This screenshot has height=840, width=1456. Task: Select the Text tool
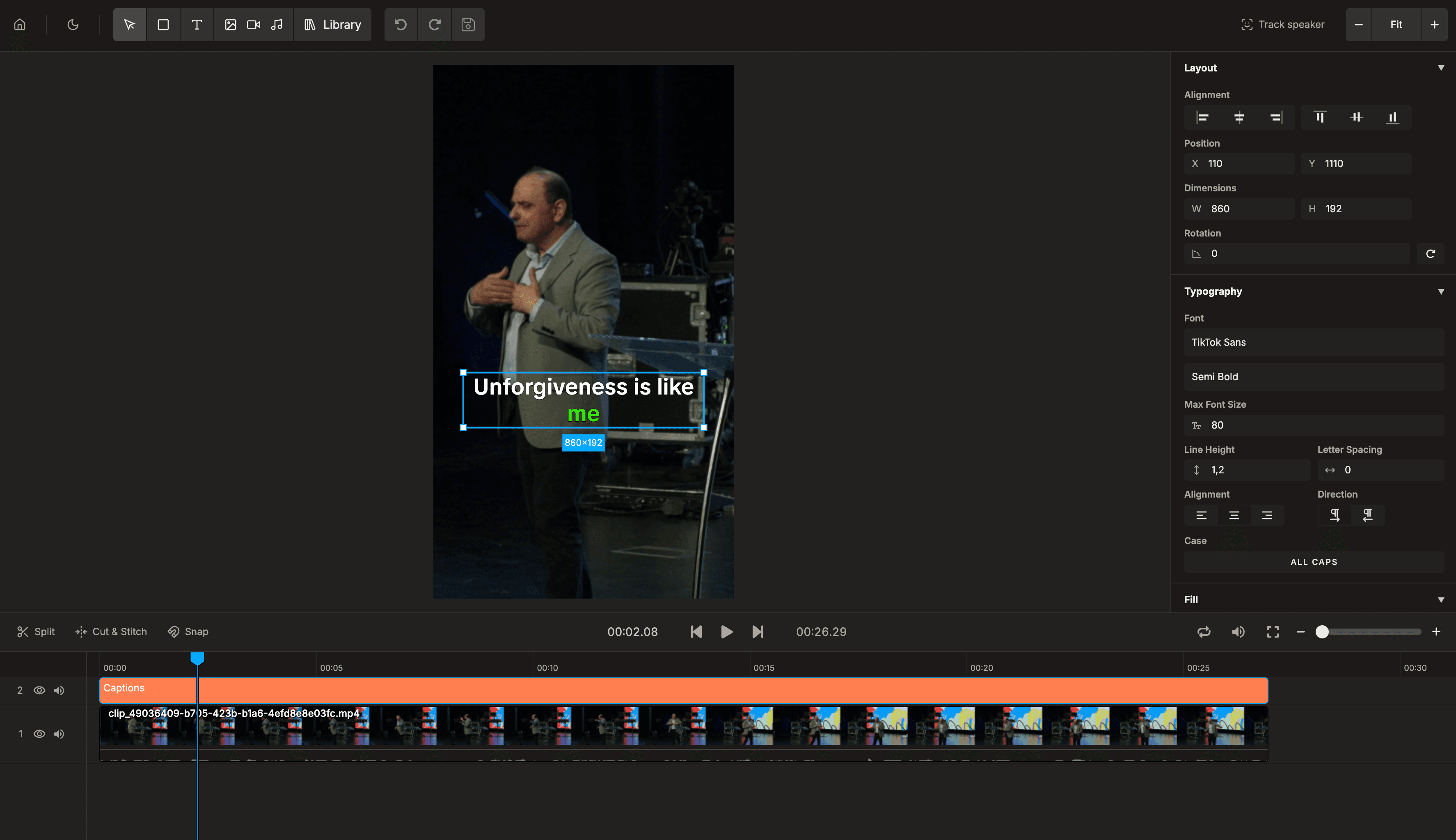point(197,24)
